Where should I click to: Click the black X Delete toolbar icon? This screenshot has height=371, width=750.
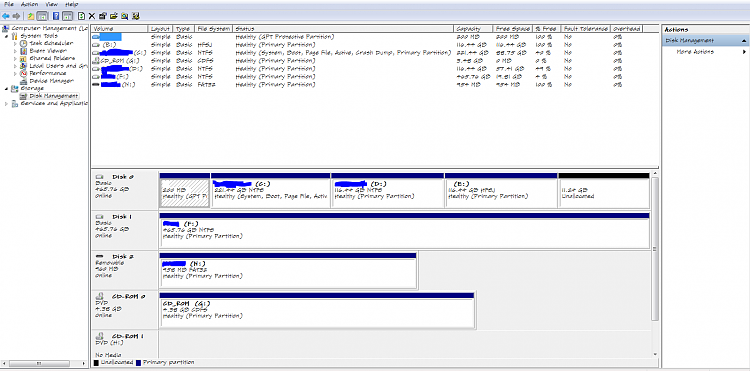point(92,16)
